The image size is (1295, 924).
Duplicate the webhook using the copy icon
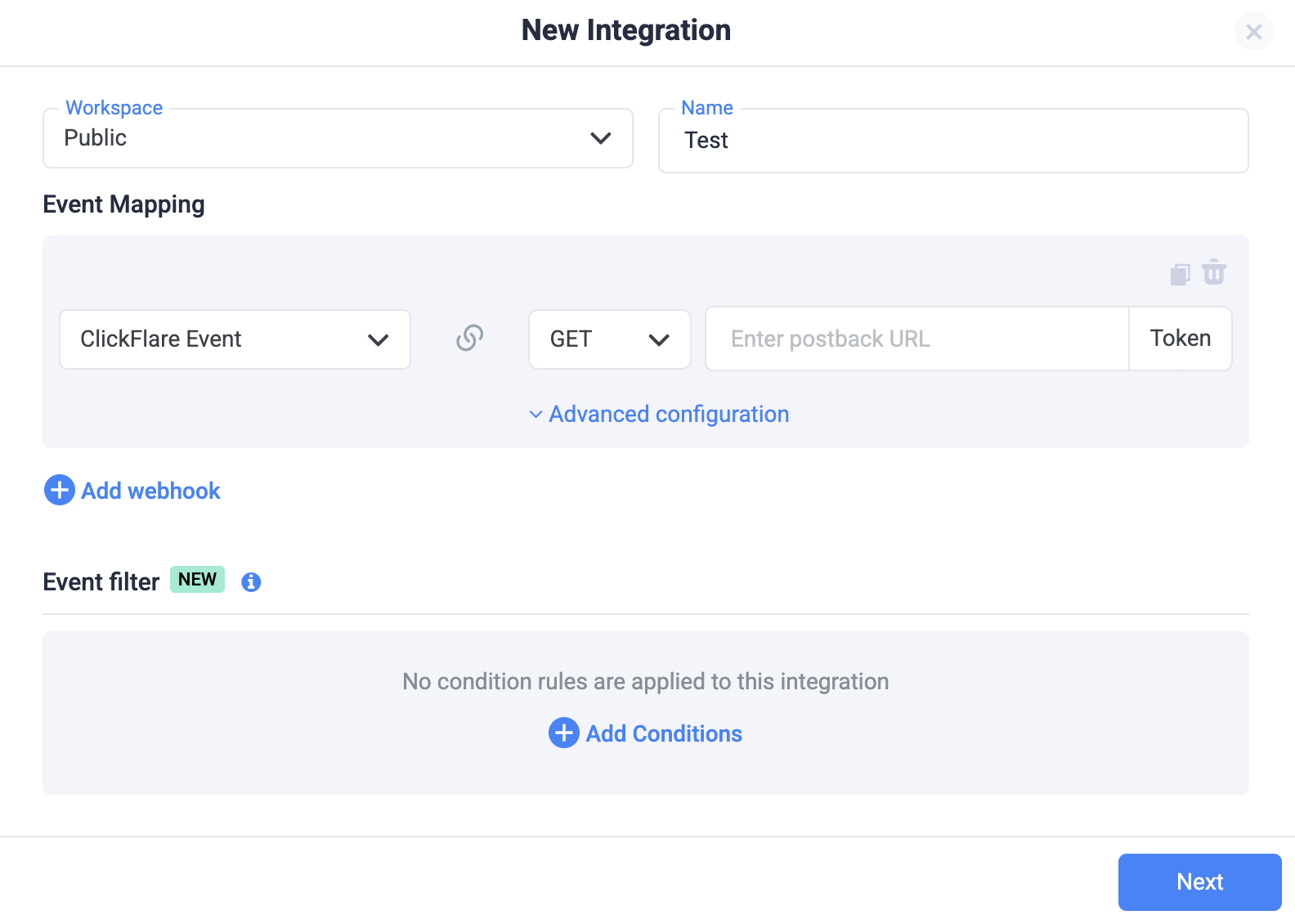(x=1180, y=274)
